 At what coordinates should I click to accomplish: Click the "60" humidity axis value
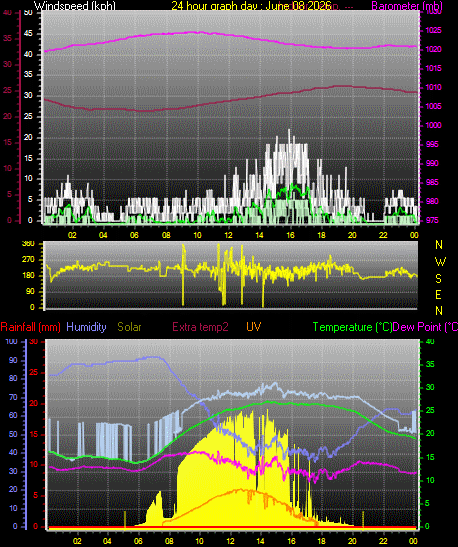tap(13, 415)
